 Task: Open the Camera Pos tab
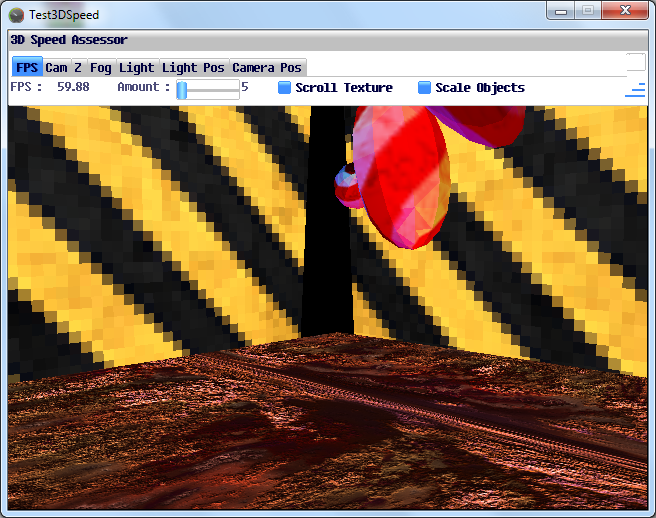267,67
